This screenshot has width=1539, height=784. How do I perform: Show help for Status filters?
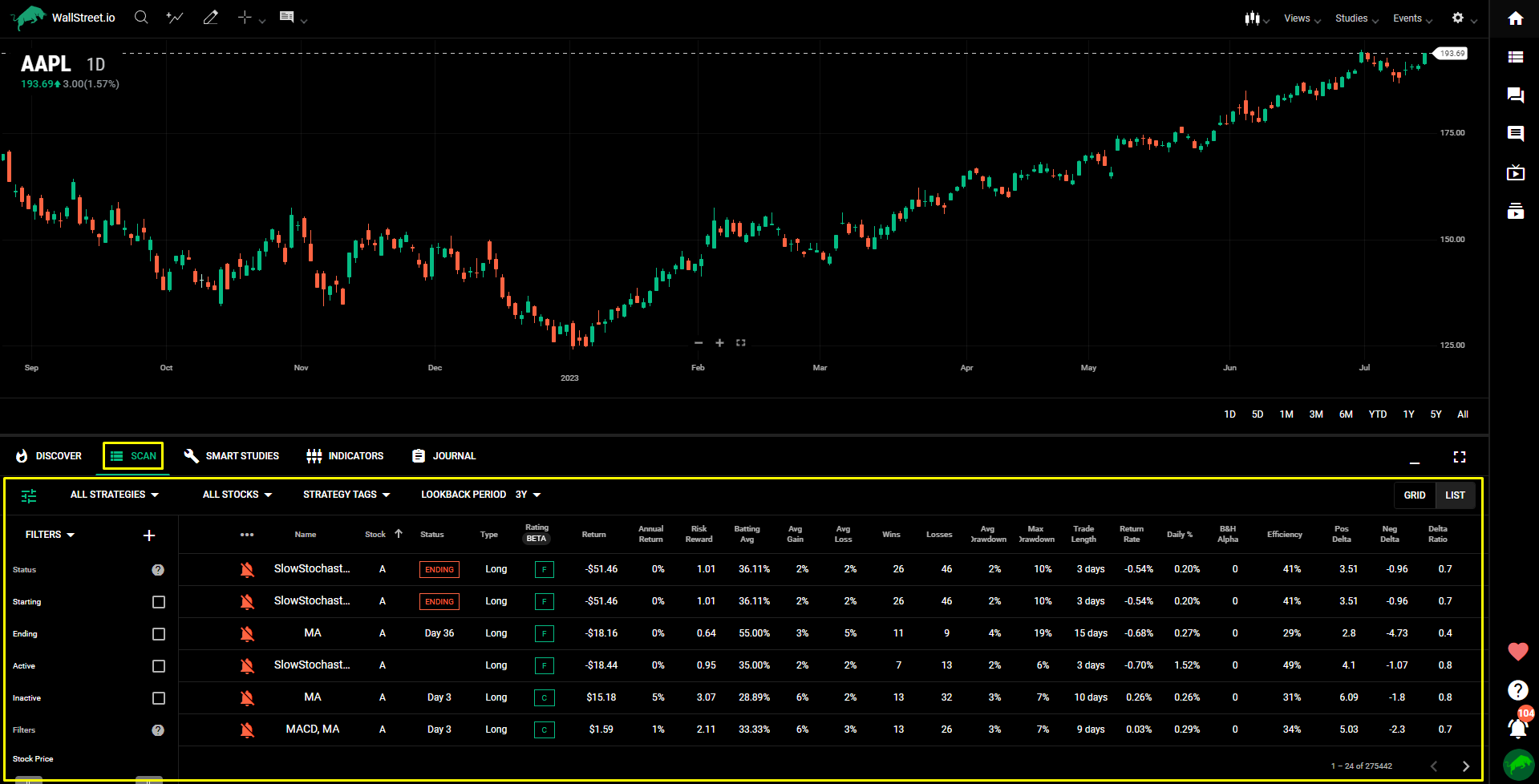158,570
